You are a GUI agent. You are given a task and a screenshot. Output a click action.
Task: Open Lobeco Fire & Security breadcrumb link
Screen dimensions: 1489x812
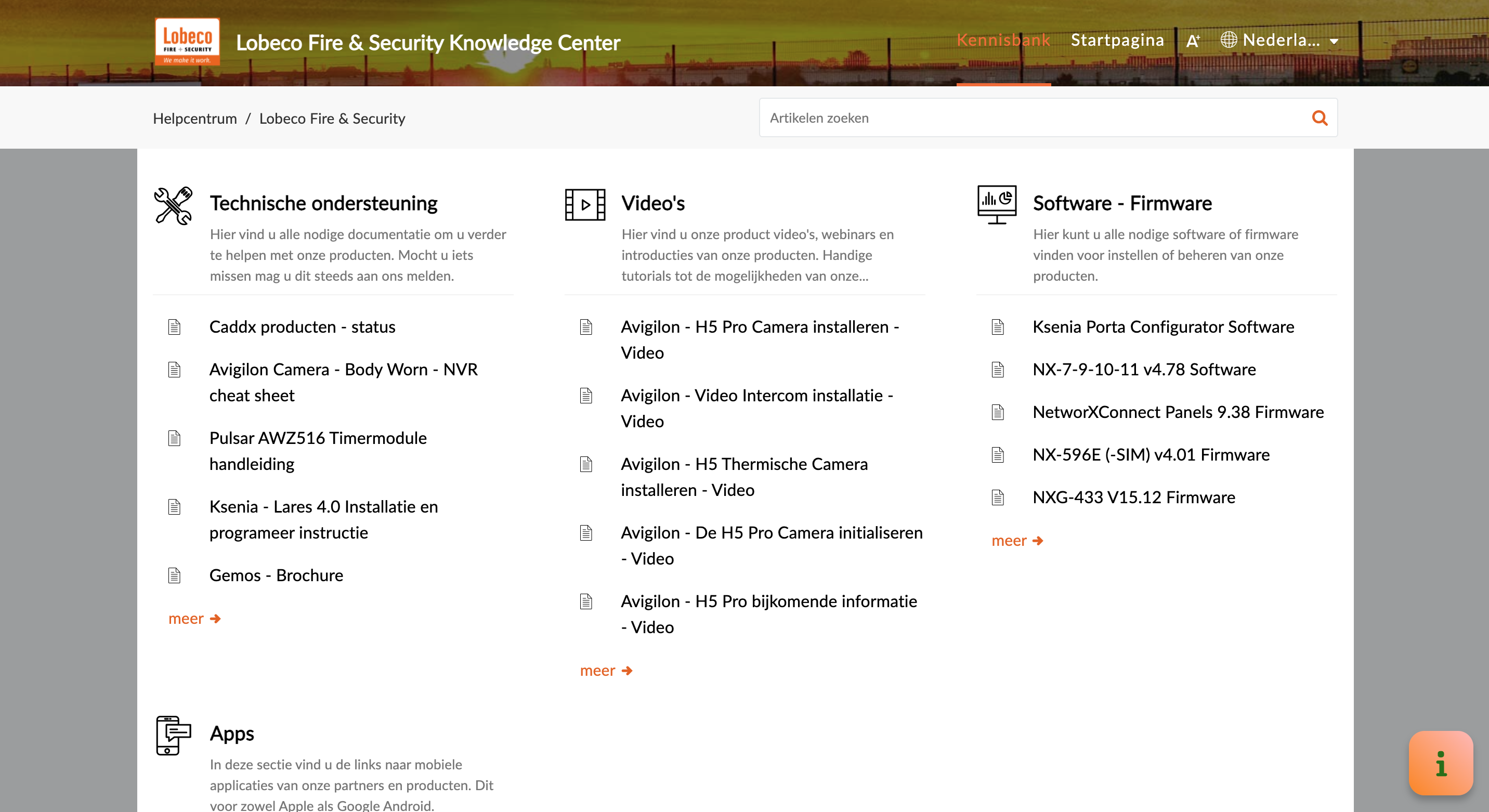332,119
